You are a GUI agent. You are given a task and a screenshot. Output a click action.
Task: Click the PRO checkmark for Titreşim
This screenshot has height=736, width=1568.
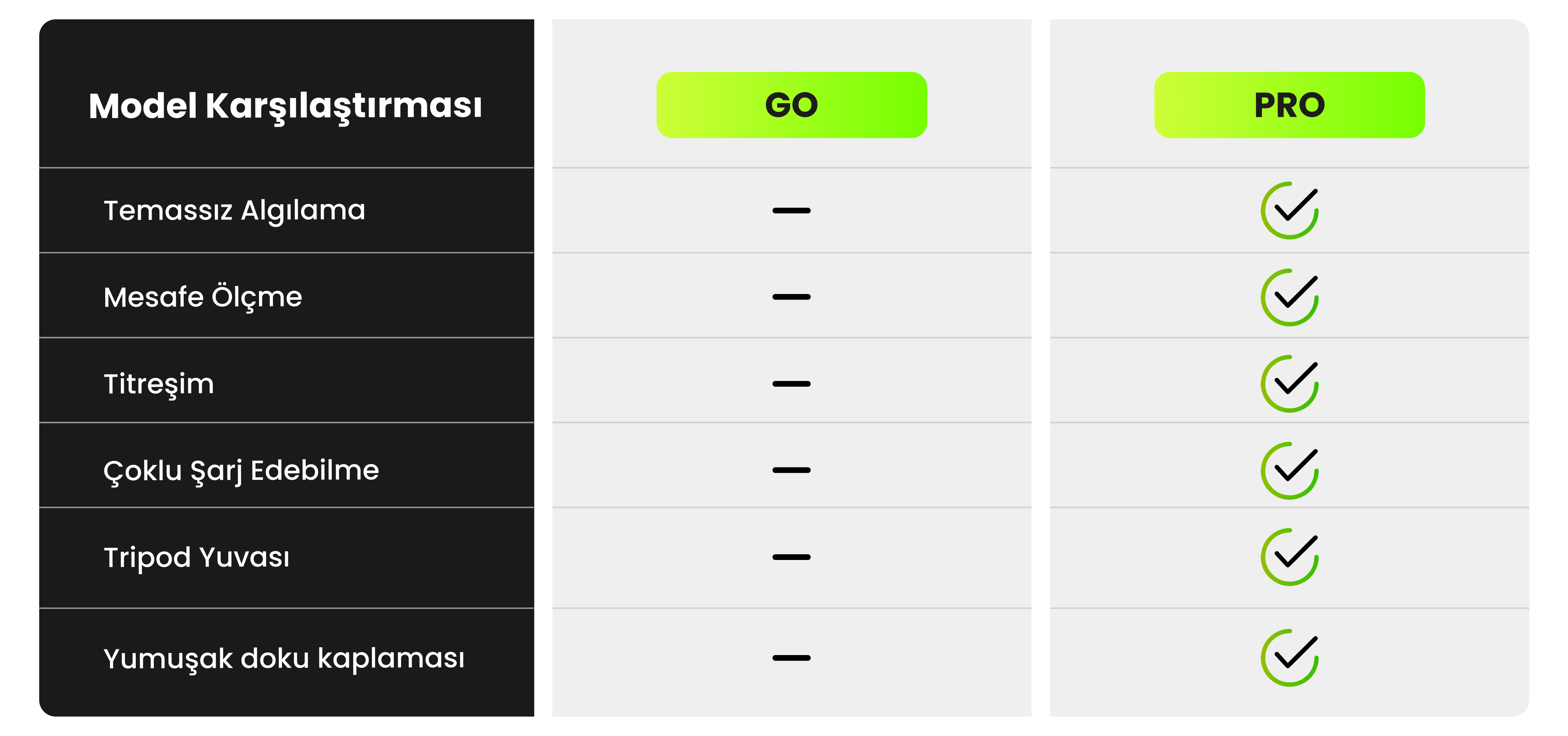pos(1289,384)
